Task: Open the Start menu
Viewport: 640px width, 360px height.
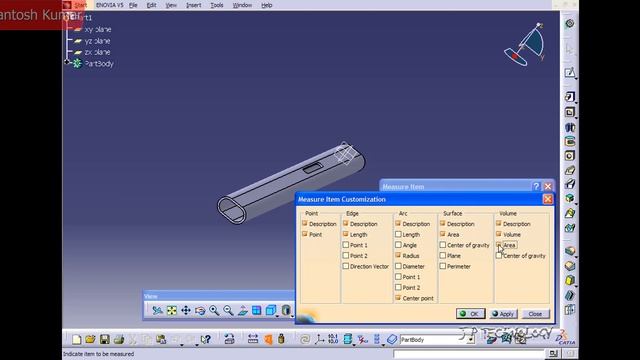Action: (80, 5)
